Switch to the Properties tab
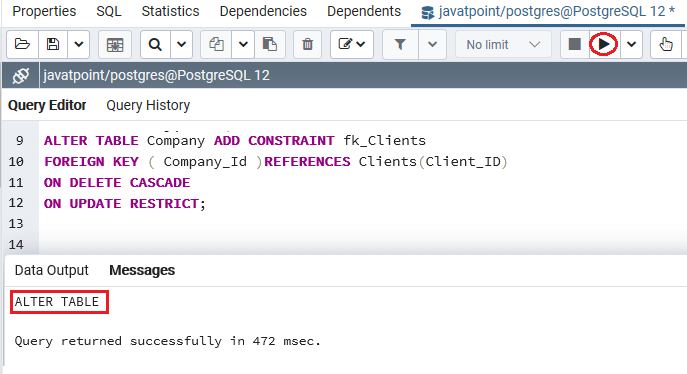 [x=44, y=11]
